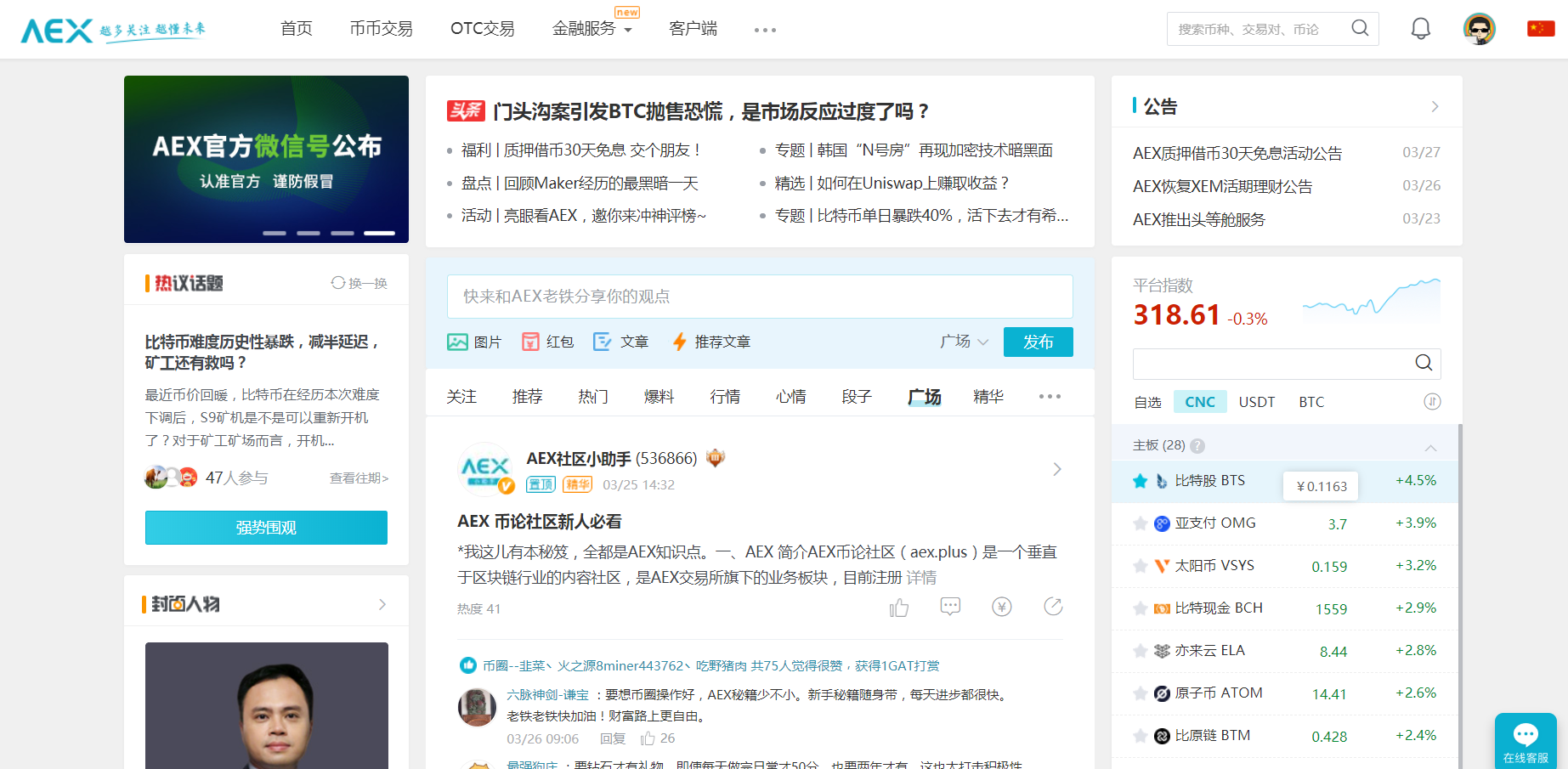
Task: Collapse the 主板 market list
Action: point(1430,447)
